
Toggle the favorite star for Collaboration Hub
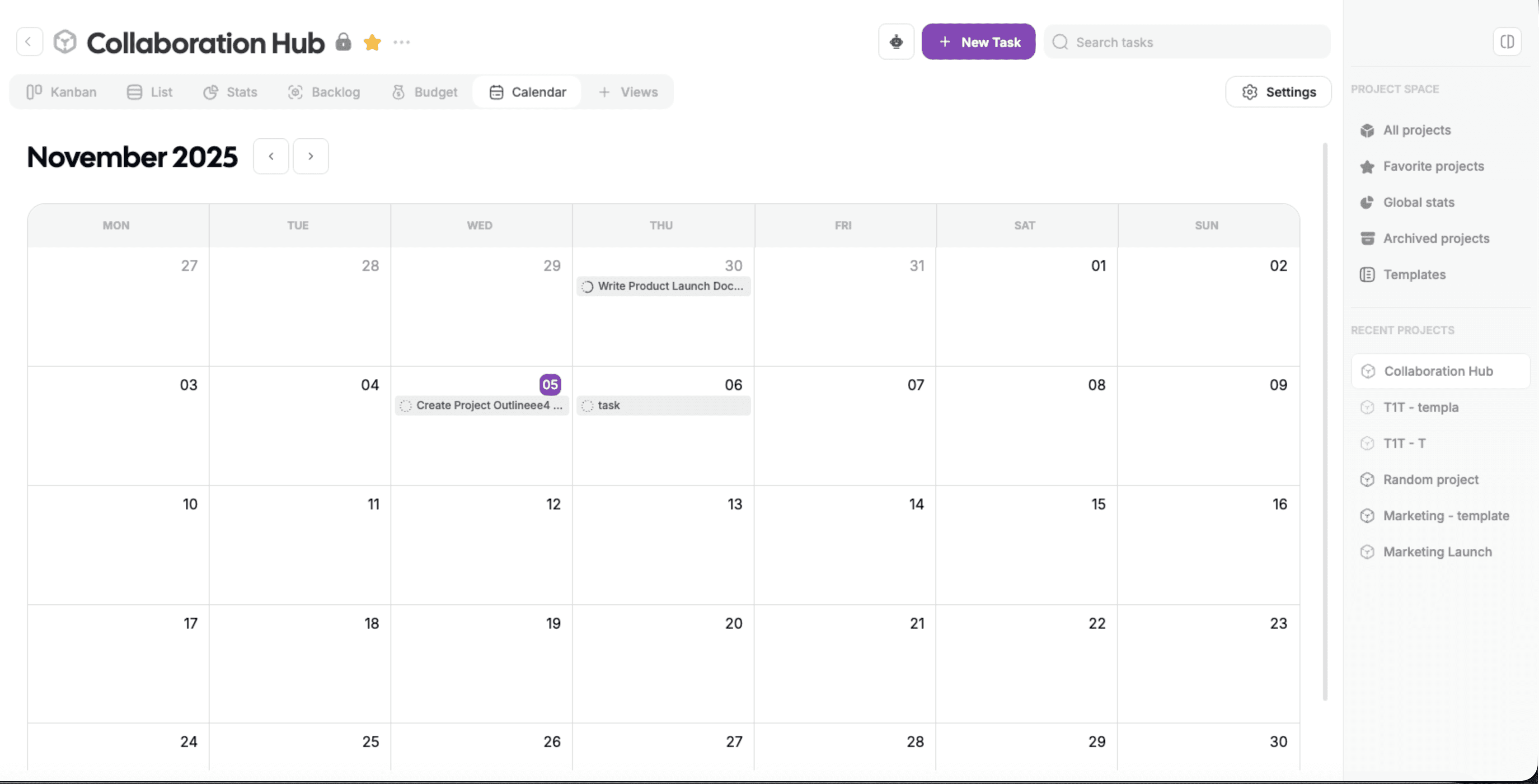pyautogui.click(x=371, y=42)
